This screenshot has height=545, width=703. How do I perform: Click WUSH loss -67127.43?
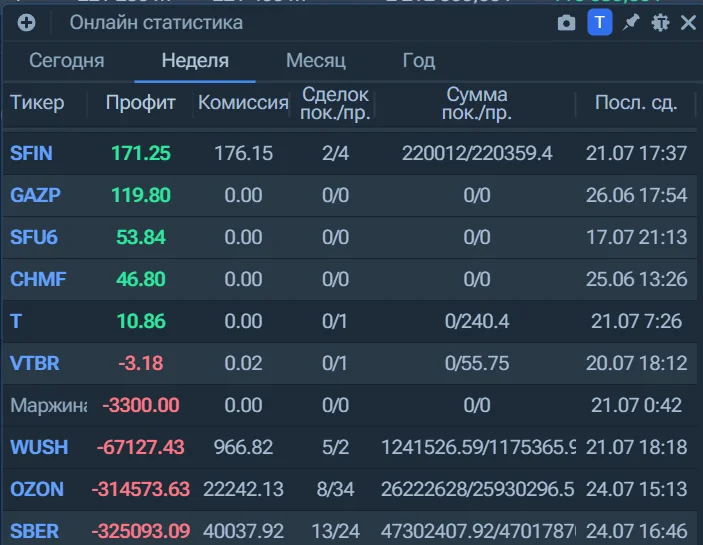tap(141, 447)
